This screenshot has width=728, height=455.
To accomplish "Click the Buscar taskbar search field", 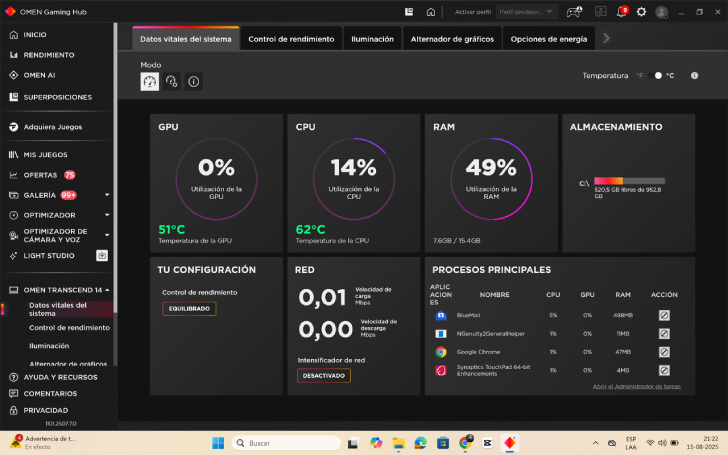I will tap(286, 443).
